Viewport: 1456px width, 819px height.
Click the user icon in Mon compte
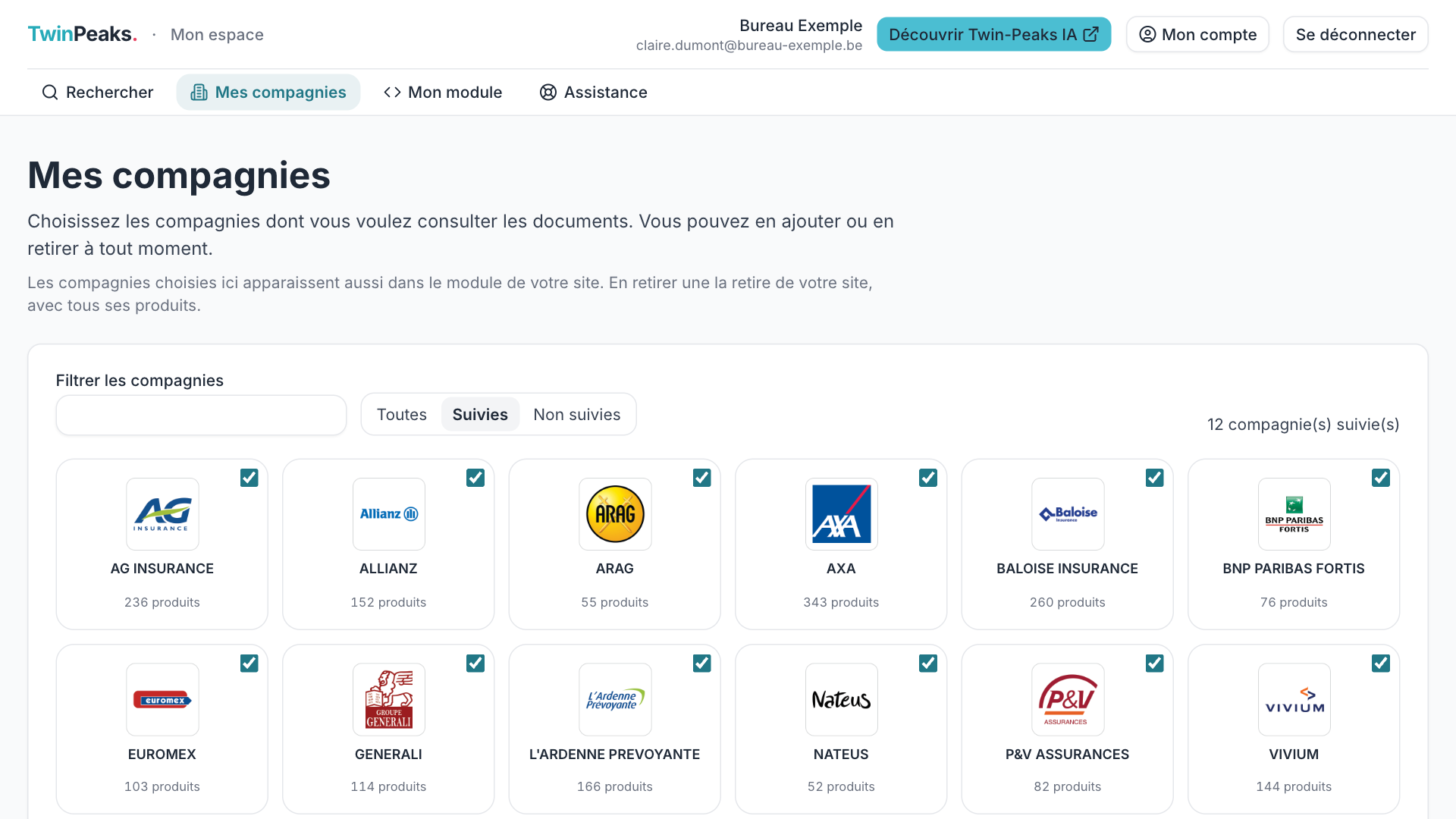1147,34
